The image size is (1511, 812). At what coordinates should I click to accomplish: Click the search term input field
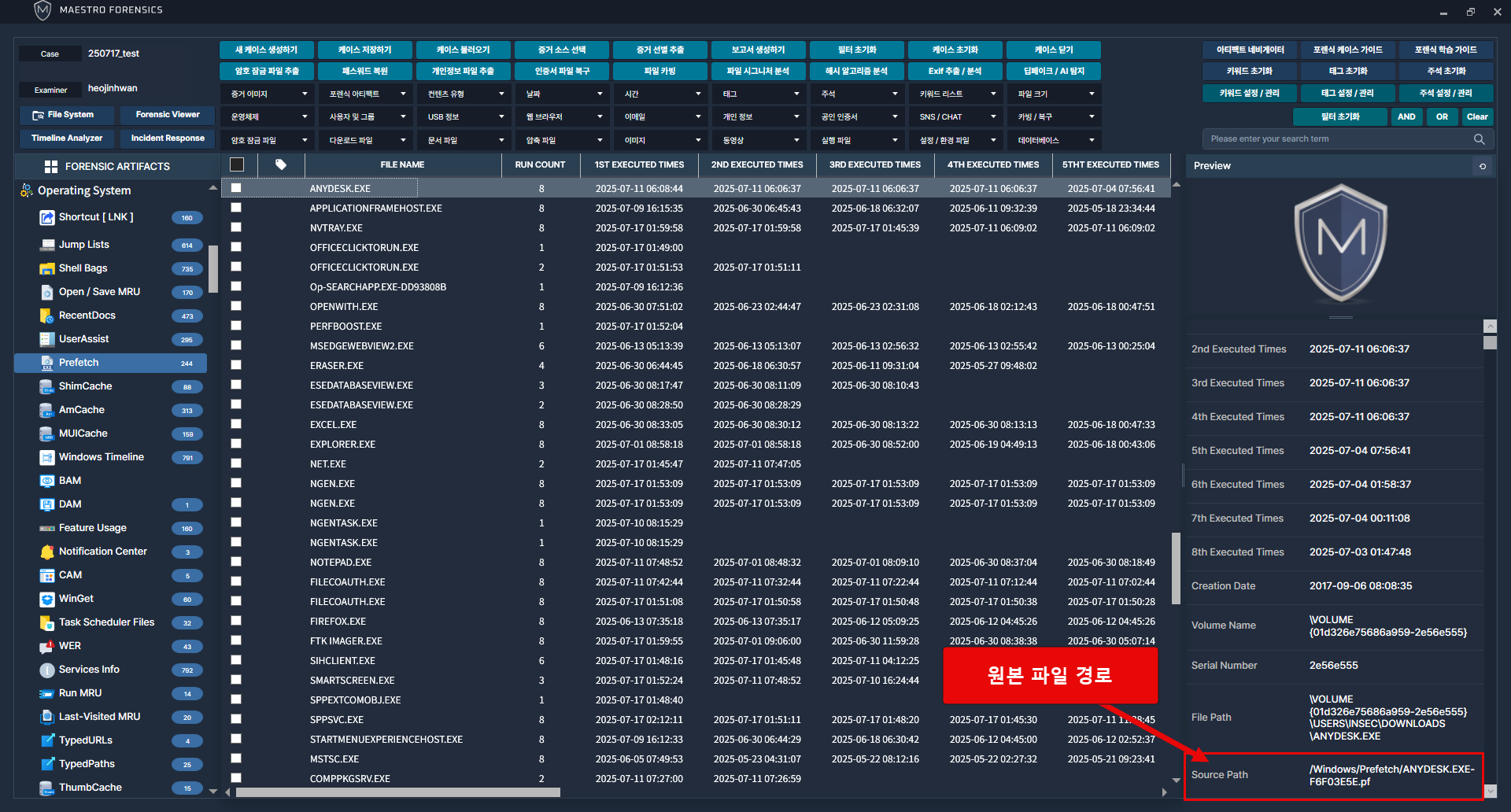point(1338,139)
